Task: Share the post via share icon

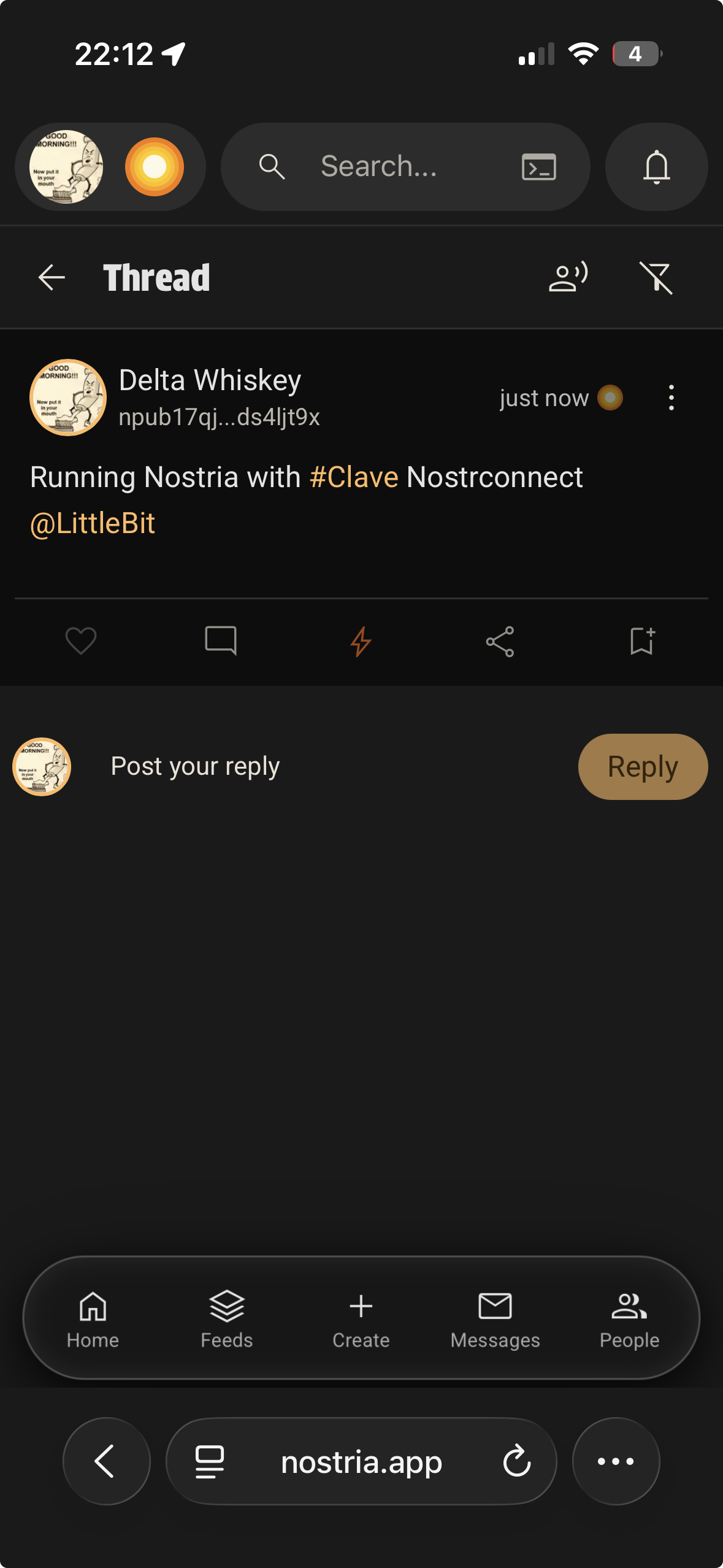Action: pyautogui.click(x=500, y=642)
